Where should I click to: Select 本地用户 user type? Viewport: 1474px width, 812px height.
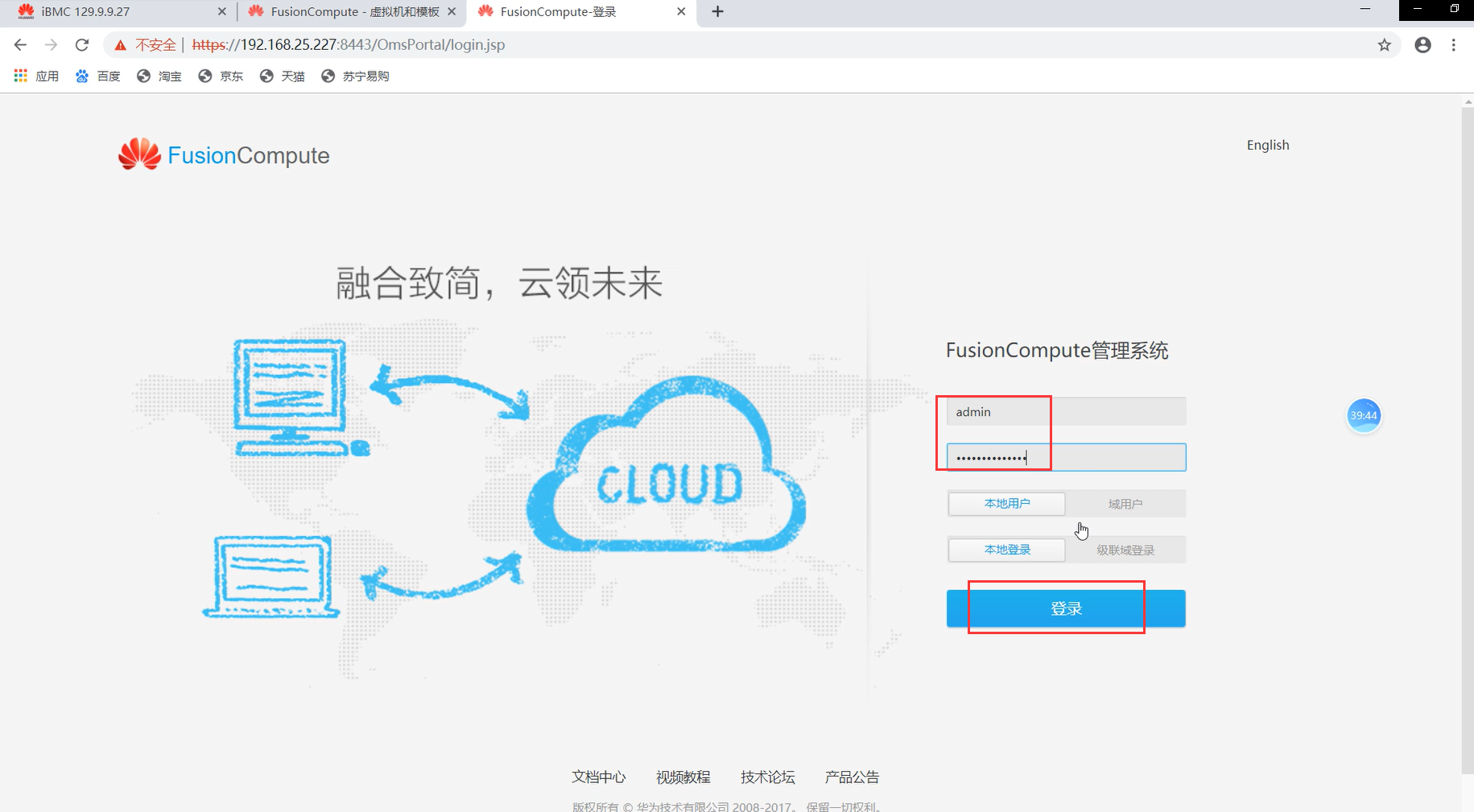1007,504
